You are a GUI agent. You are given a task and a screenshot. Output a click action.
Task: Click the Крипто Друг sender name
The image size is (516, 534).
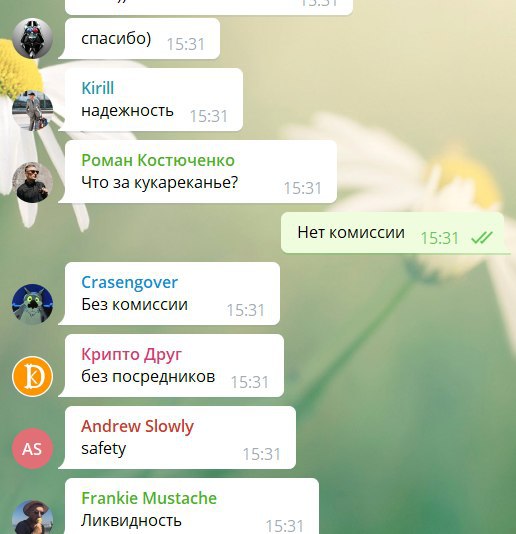[x=131, y=354]
